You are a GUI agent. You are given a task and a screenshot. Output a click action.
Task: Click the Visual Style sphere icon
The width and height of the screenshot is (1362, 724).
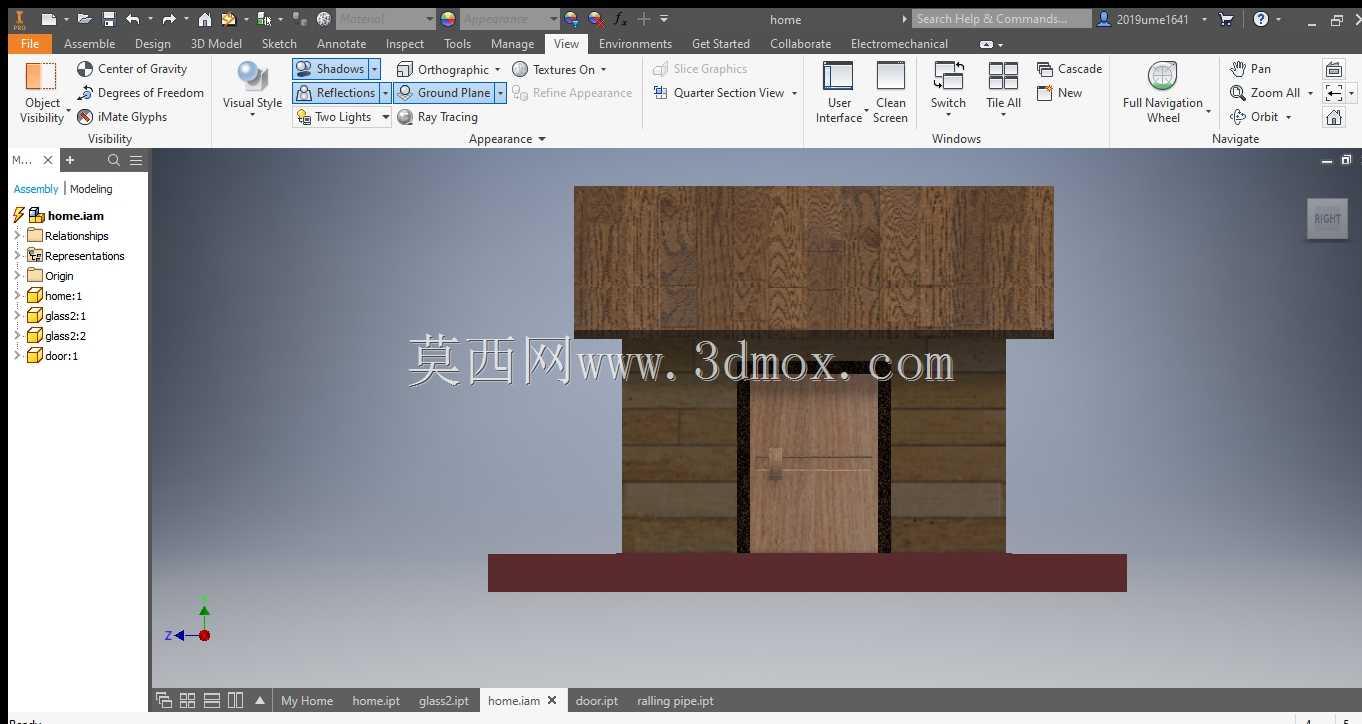point(252,76)
